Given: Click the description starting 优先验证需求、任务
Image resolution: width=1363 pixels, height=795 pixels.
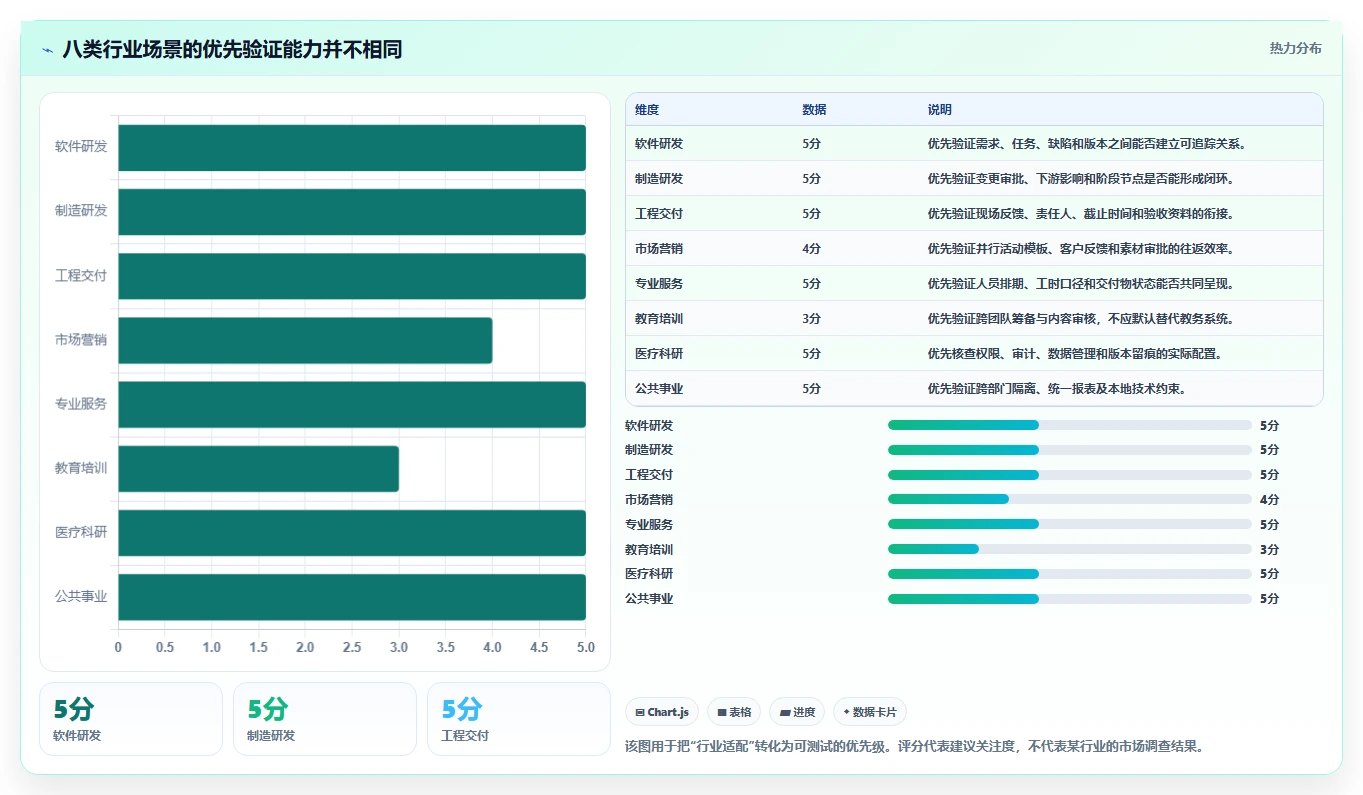Looking at the screenshot, I should click(x=1087, y=144).
